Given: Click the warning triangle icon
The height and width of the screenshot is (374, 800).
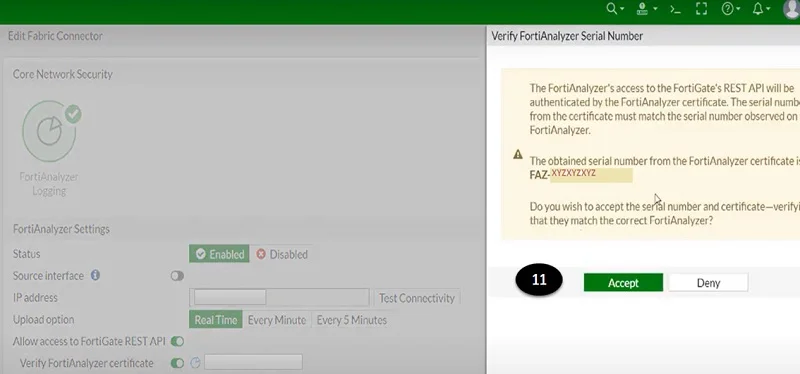Looking at the screenshot, I should pyautogui.click(x=518, y=154).
